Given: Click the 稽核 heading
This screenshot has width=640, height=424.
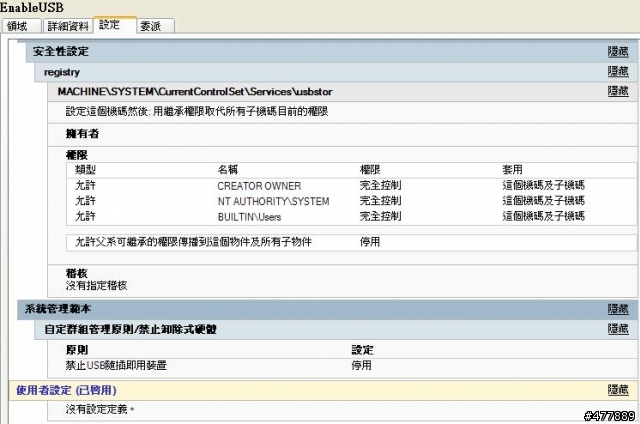Looking at the screenshot, I should pos(77,273).
